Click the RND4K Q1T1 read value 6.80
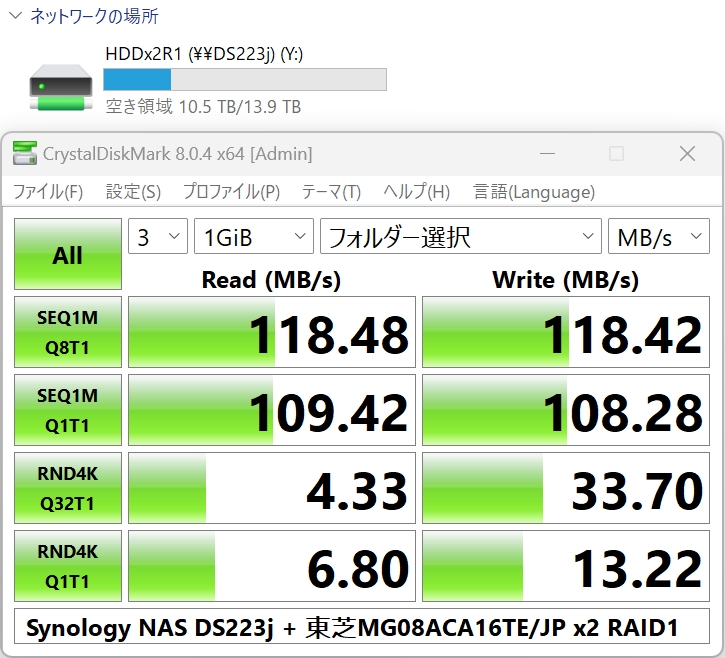Viewport: 725px width, 658px height. tap(272, 566)
